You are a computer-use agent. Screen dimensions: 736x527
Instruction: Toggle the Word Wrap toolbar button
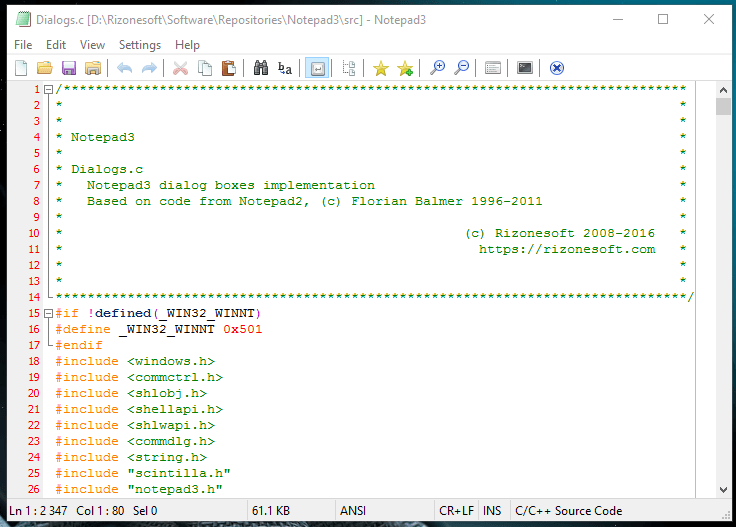[x=317, y=68]
